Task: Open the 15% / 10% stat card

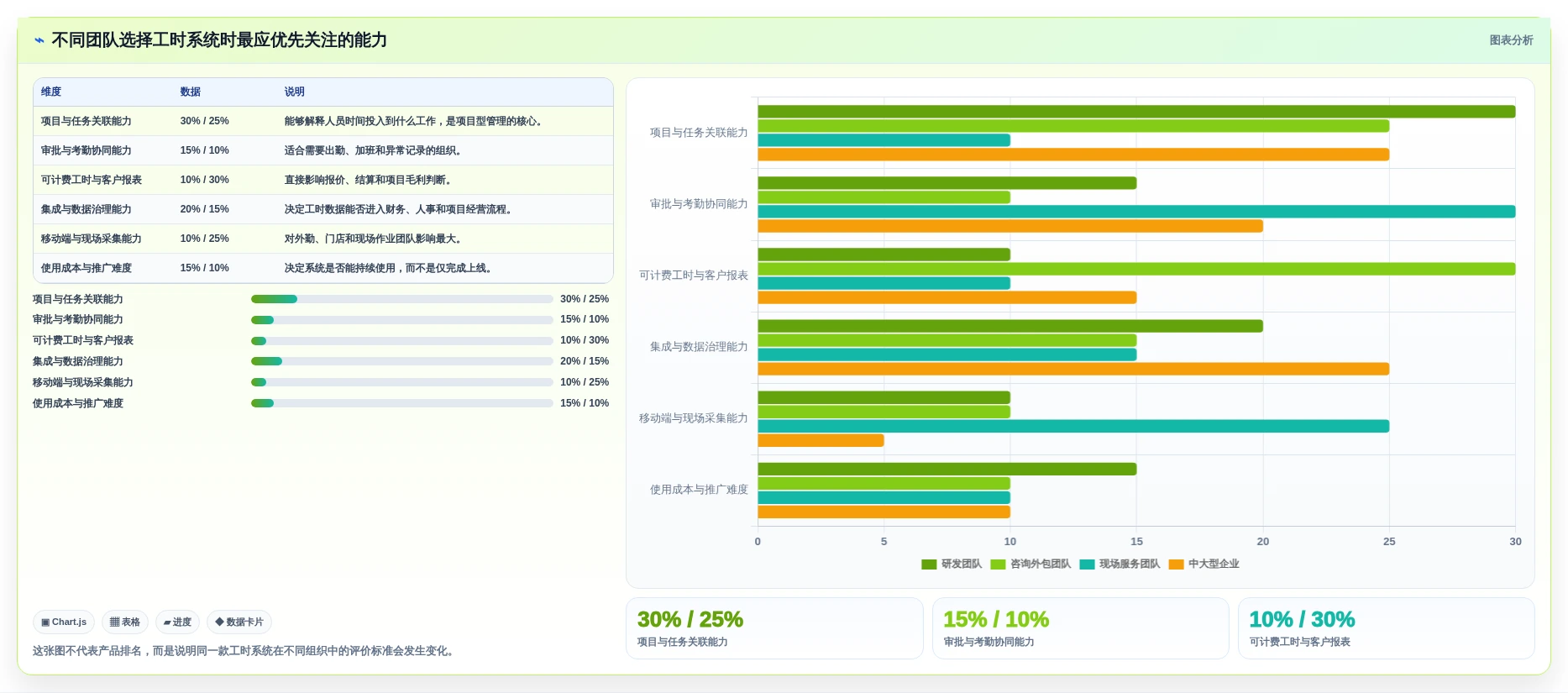Action: (1080, 628)
